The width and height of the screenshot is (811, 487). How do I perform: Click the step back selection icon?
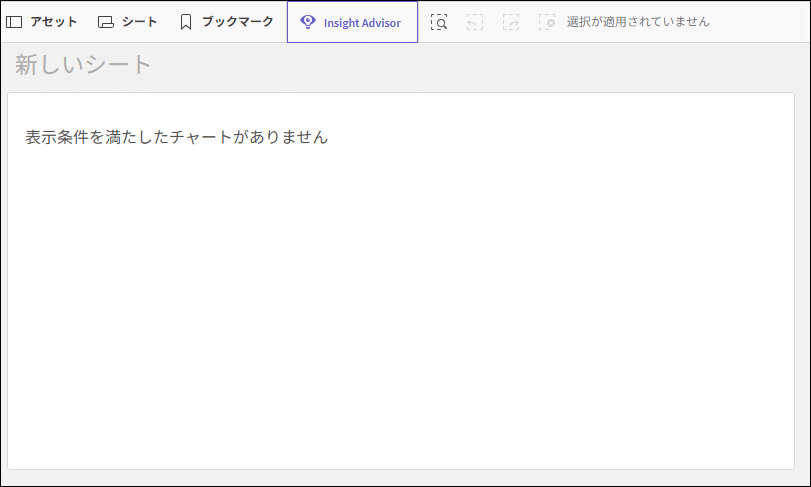(x=475, y=22)
